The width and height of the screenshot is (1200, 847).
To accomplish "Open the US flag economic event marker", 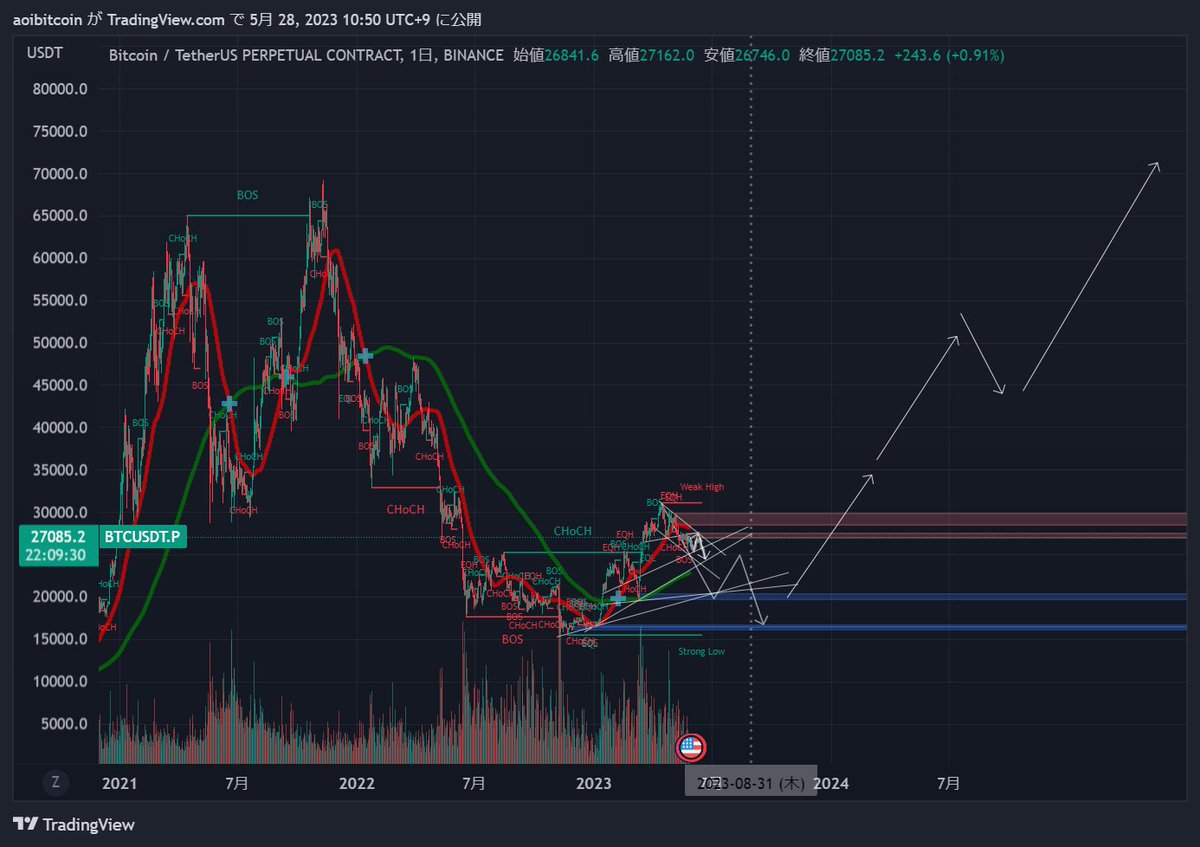I will tap(691, 746).
